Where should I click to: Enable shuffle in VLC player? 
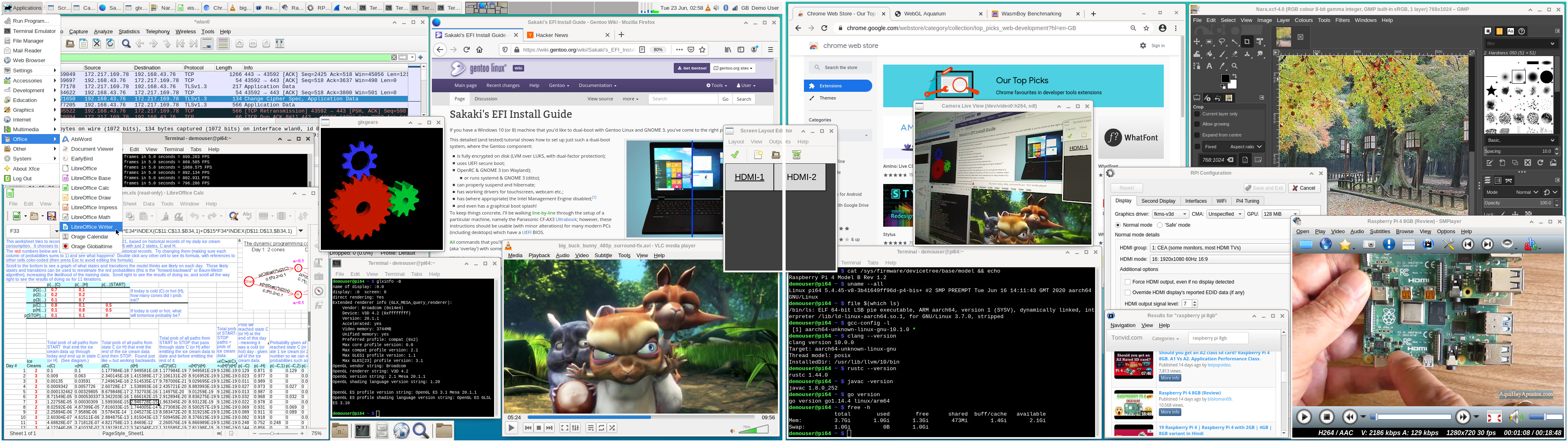[612, 428]
